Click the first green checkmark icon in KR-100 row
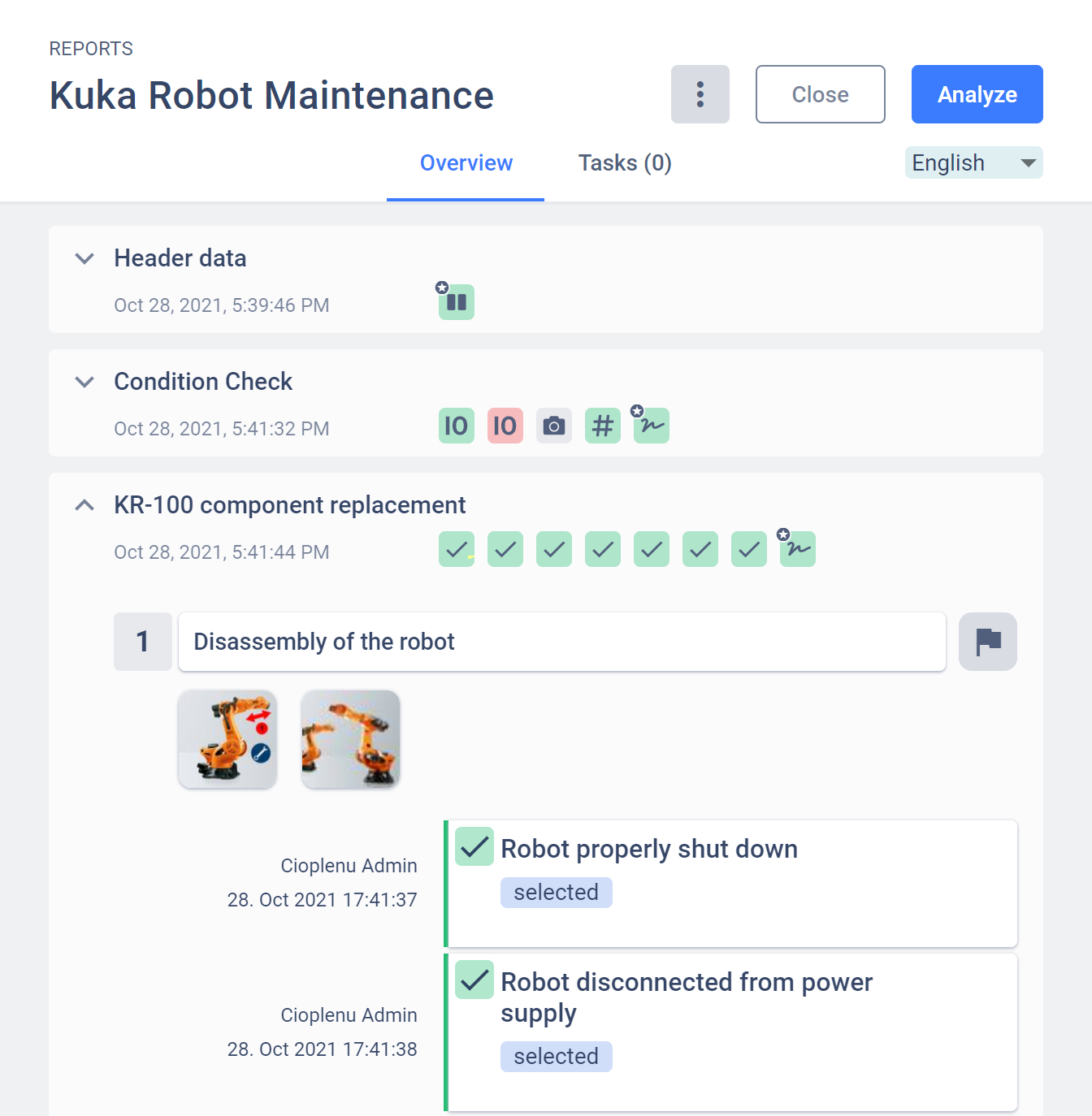1092x1116 pixels. coord(456,549)
